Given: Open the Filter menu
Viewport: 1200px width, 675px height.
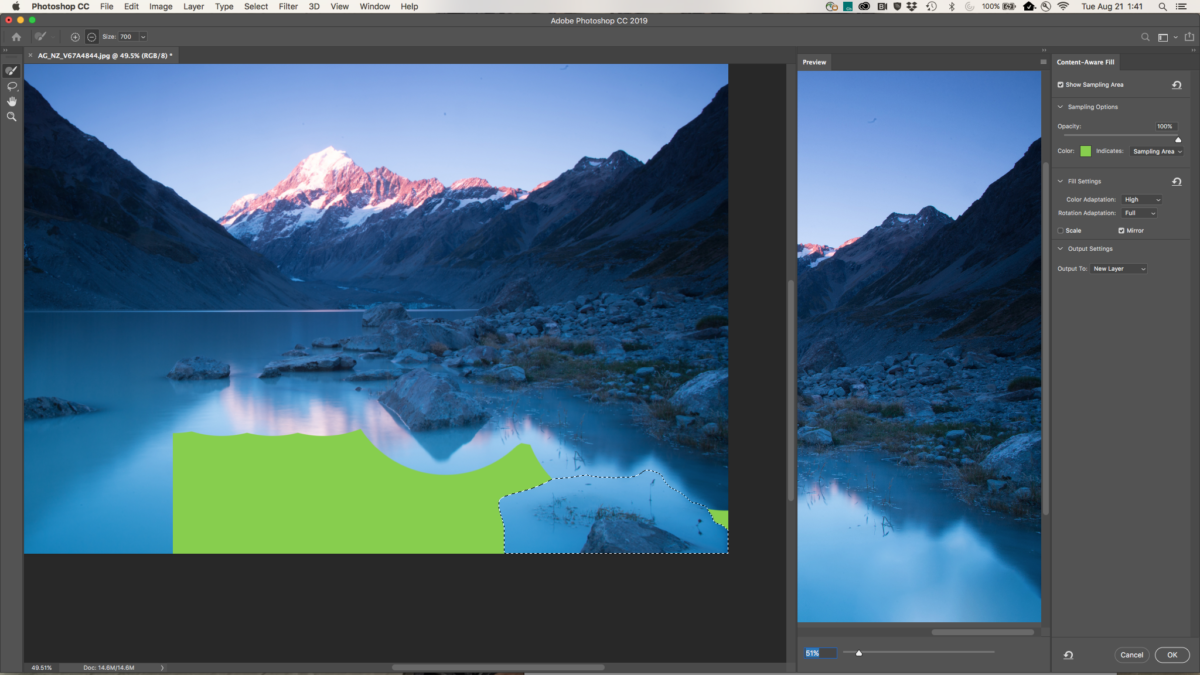Looking at the screenshot, I should [288, 6].
